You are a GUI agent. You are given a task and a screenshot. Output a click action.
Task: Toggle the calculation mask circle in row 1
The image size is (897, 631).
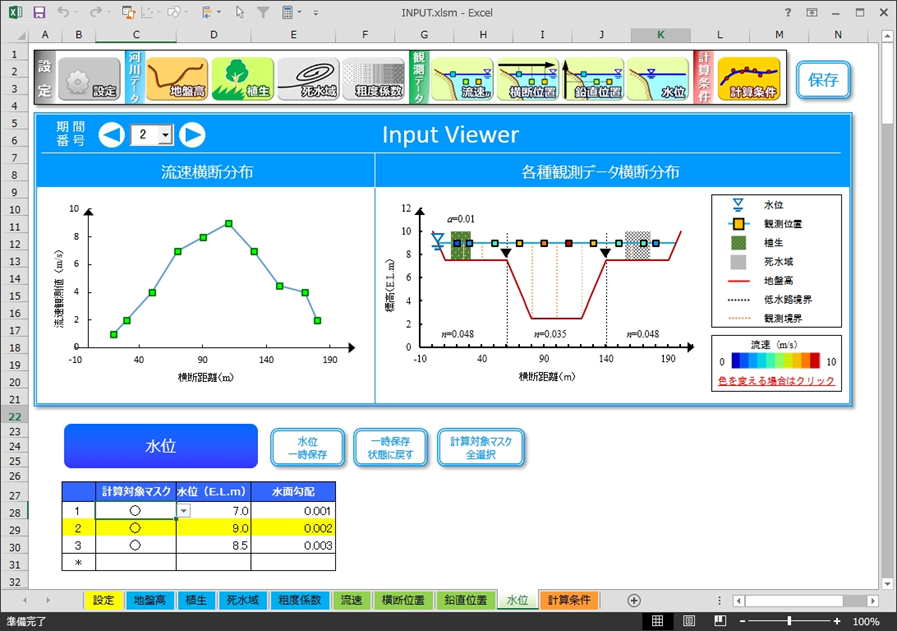pyautogui.click(x=135, y=511)
